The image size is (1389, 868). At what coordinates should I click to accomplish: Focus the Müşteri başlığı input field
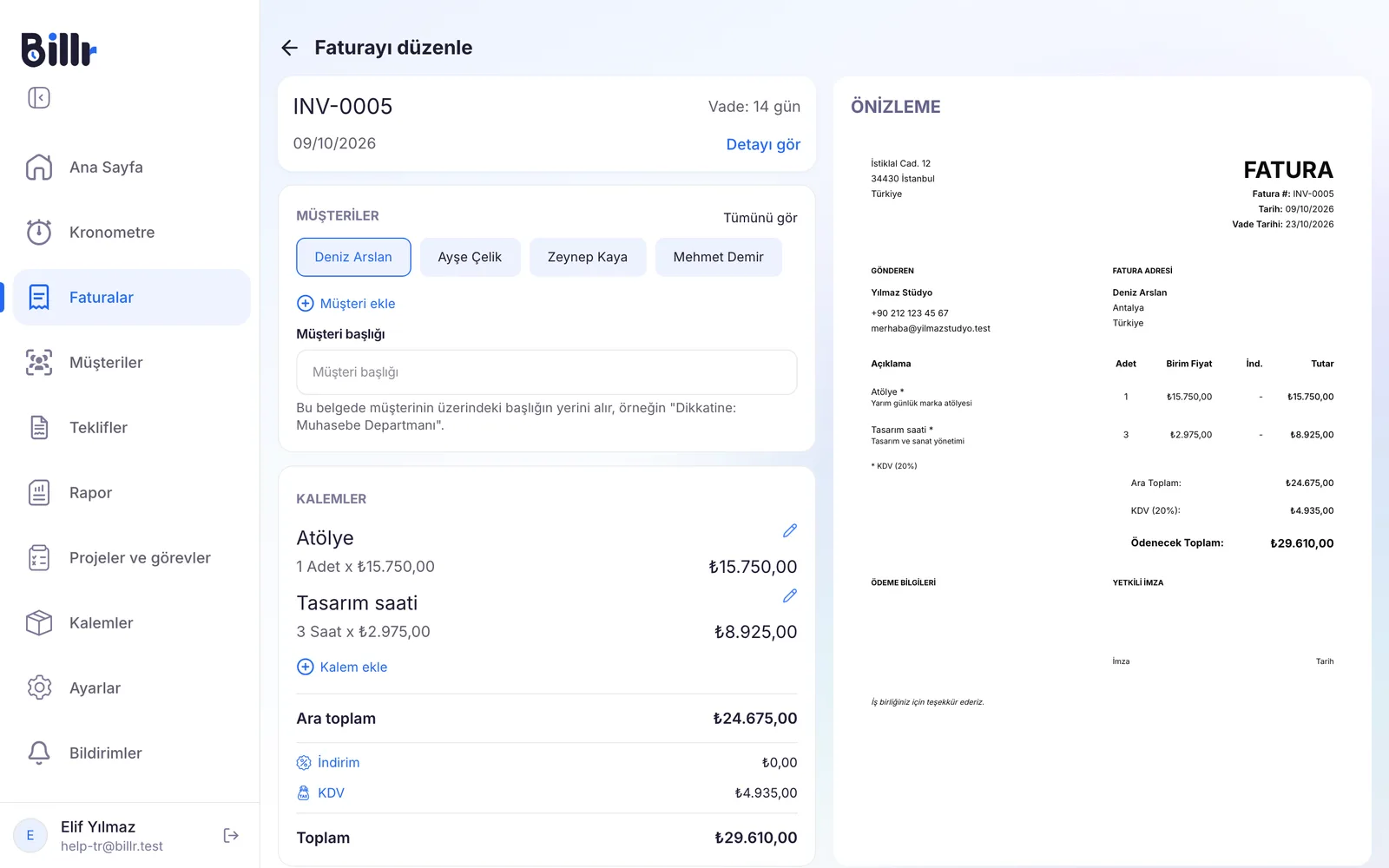(547, 372)
